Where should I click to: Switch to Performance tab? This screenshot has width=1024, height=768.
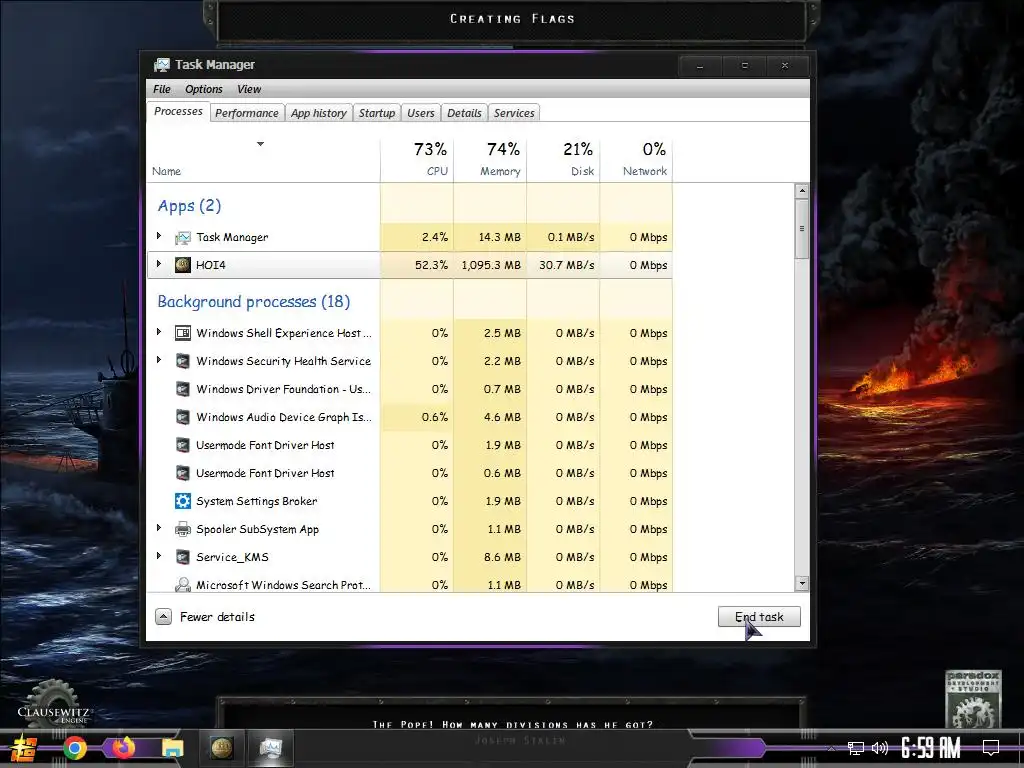[x=247, y=113]
